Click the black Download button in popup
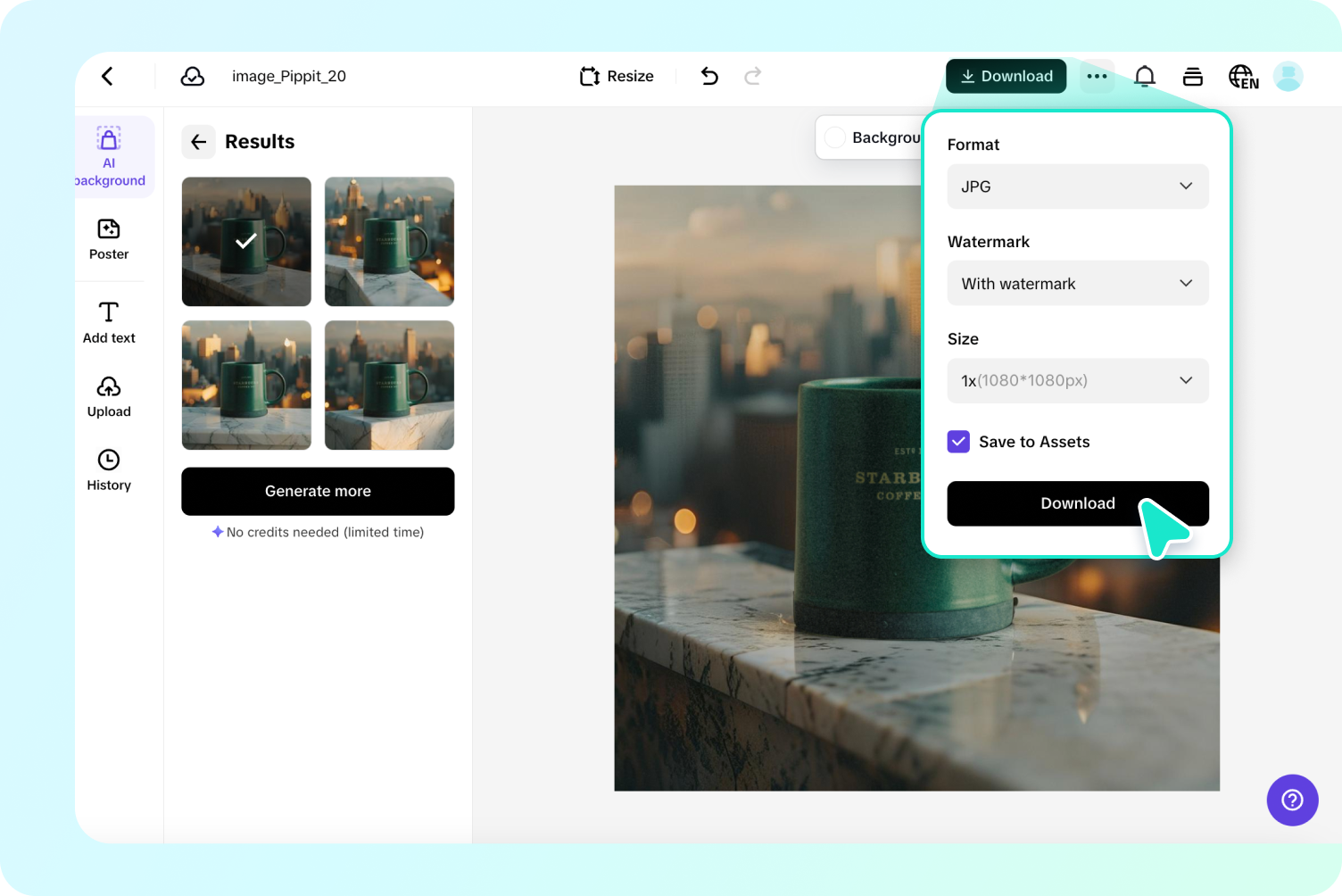Viewport: 1342px width, 896px height. tap(1078, 503)
